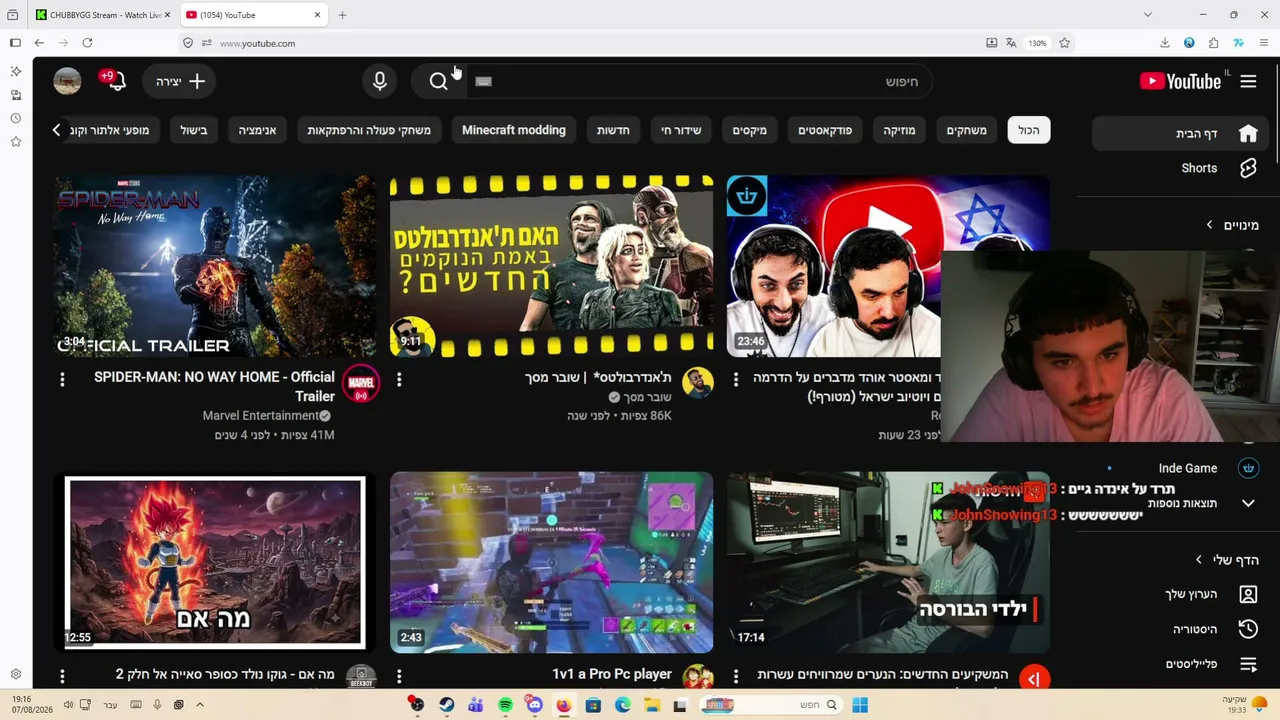Toggle the browser sidebar panel icon
This screenshot has height=720, width=1280.
point(15,43)
